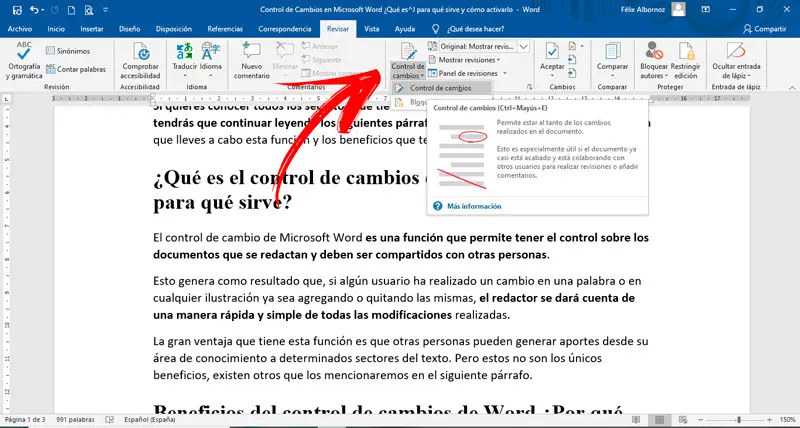Click Página 1 de 3 in status bar

tap(25, 419)
